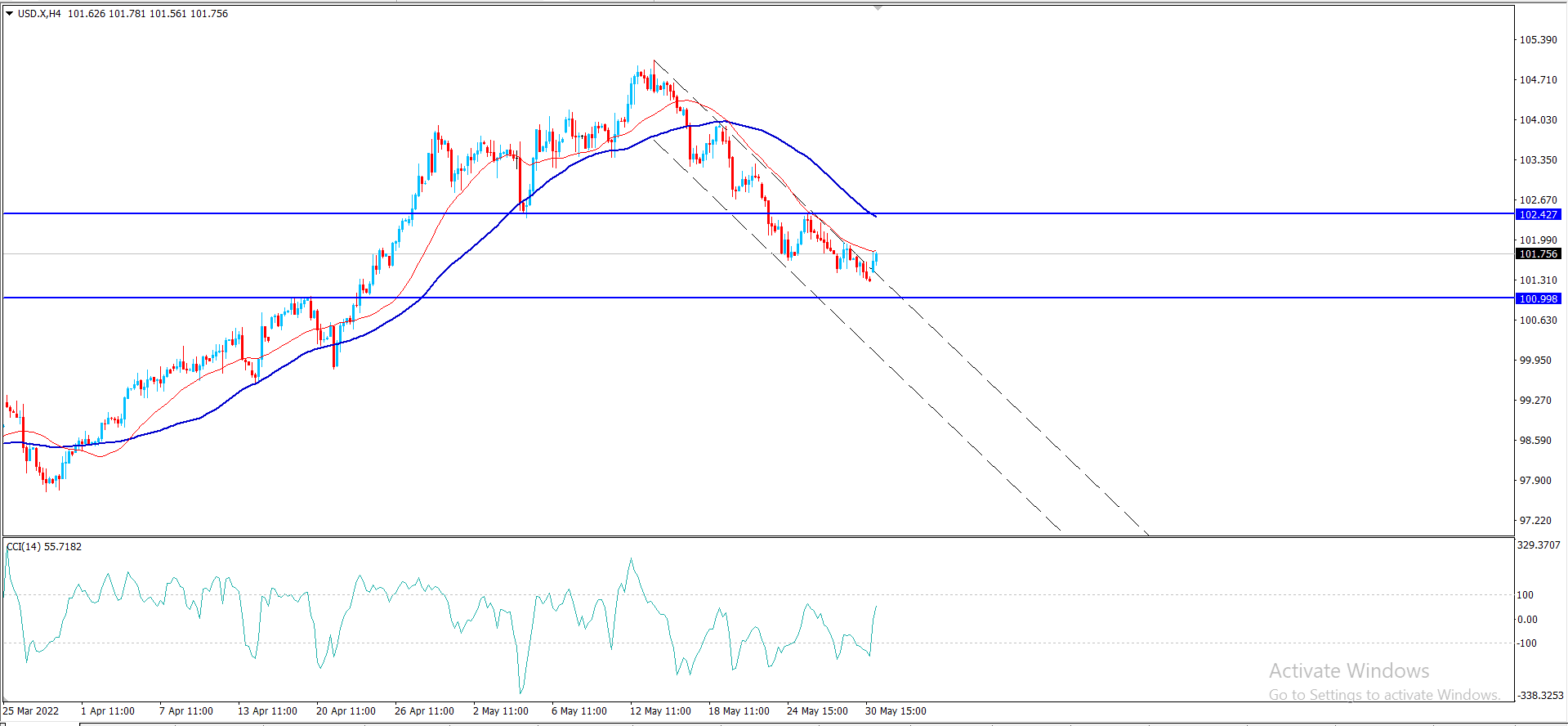Click the 100.998 horizontal line price tag
This screenshot has width=1568, height=726.
pyautogui.click(x=1538, y=299)
